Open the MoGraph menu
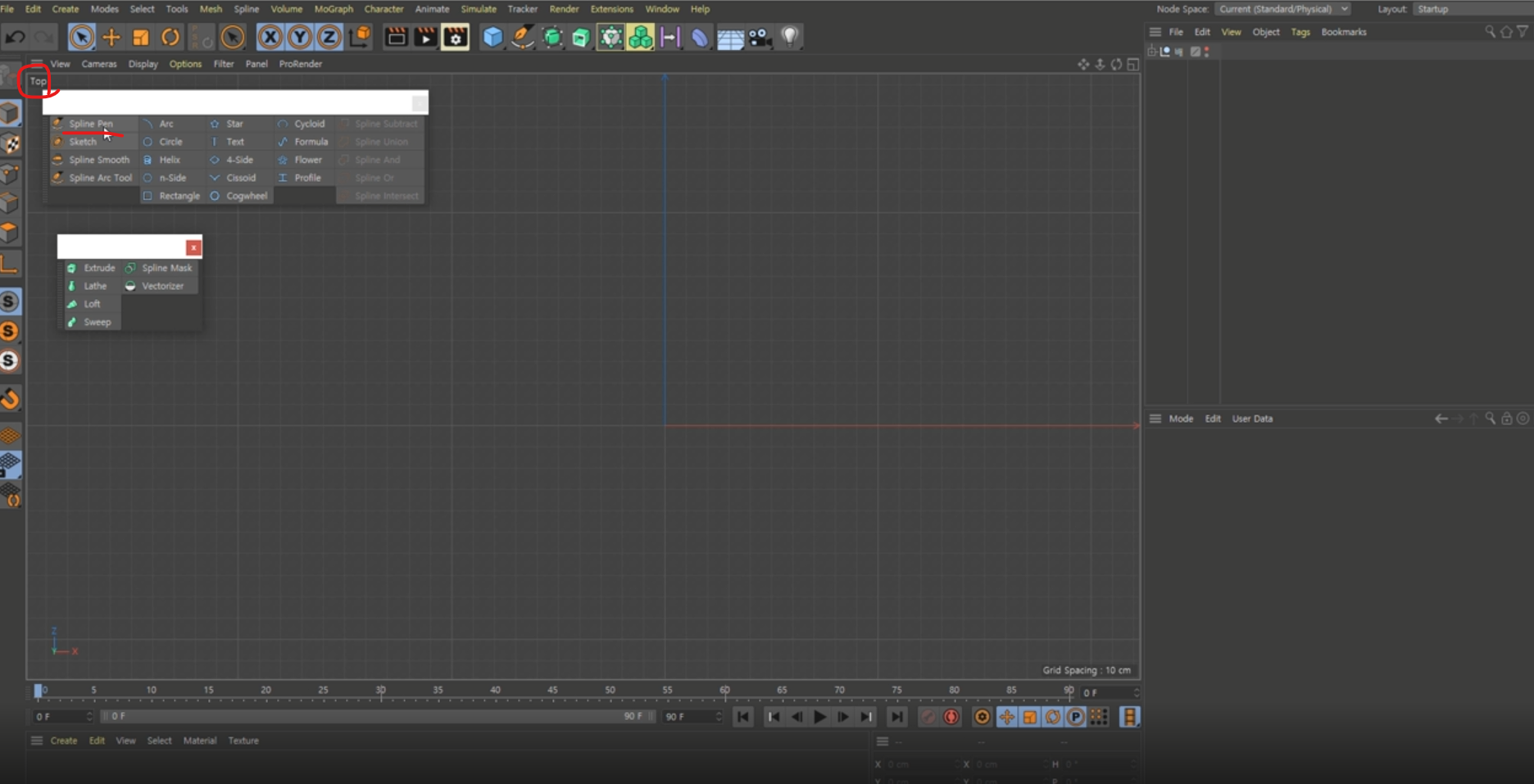1534x784 pixels. click(x=334, y=9)
